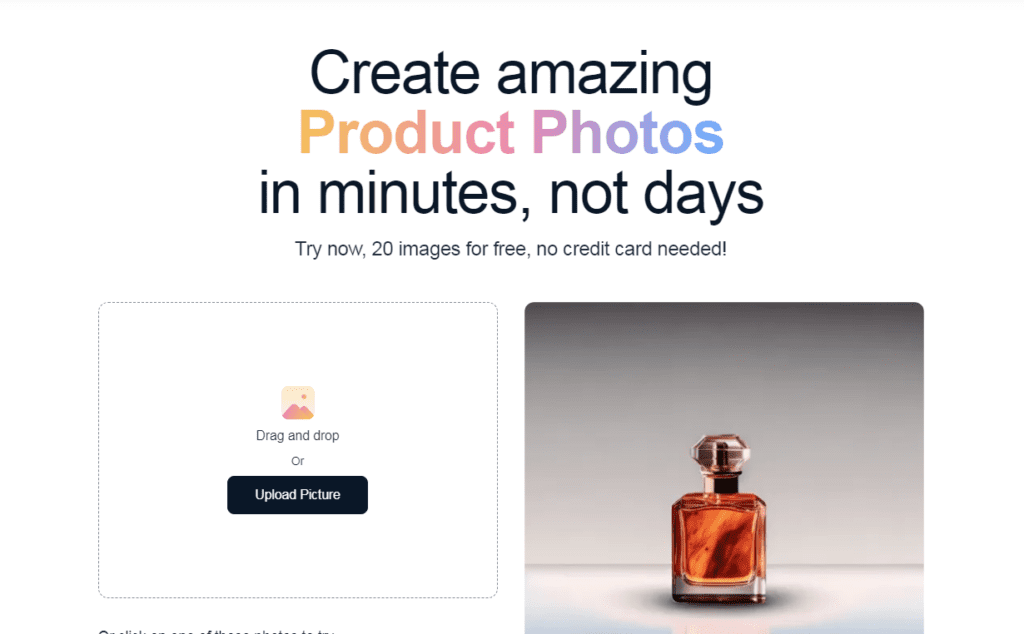Click the Upload Picture button

click(x=297, y=495)
